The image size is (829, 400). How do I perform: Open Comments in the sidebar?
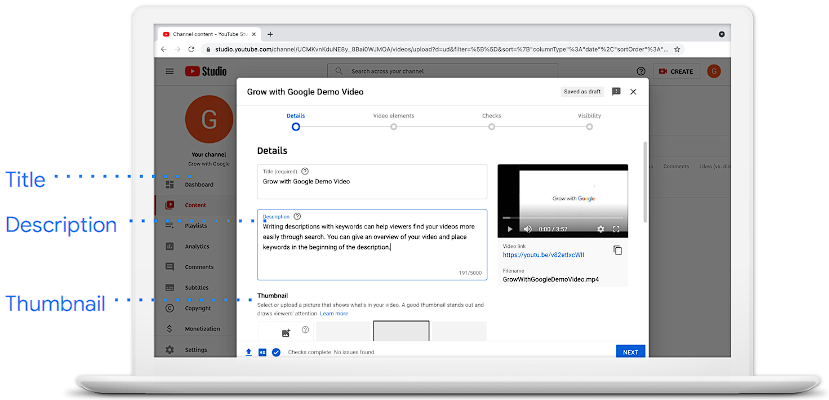point(196,267)
